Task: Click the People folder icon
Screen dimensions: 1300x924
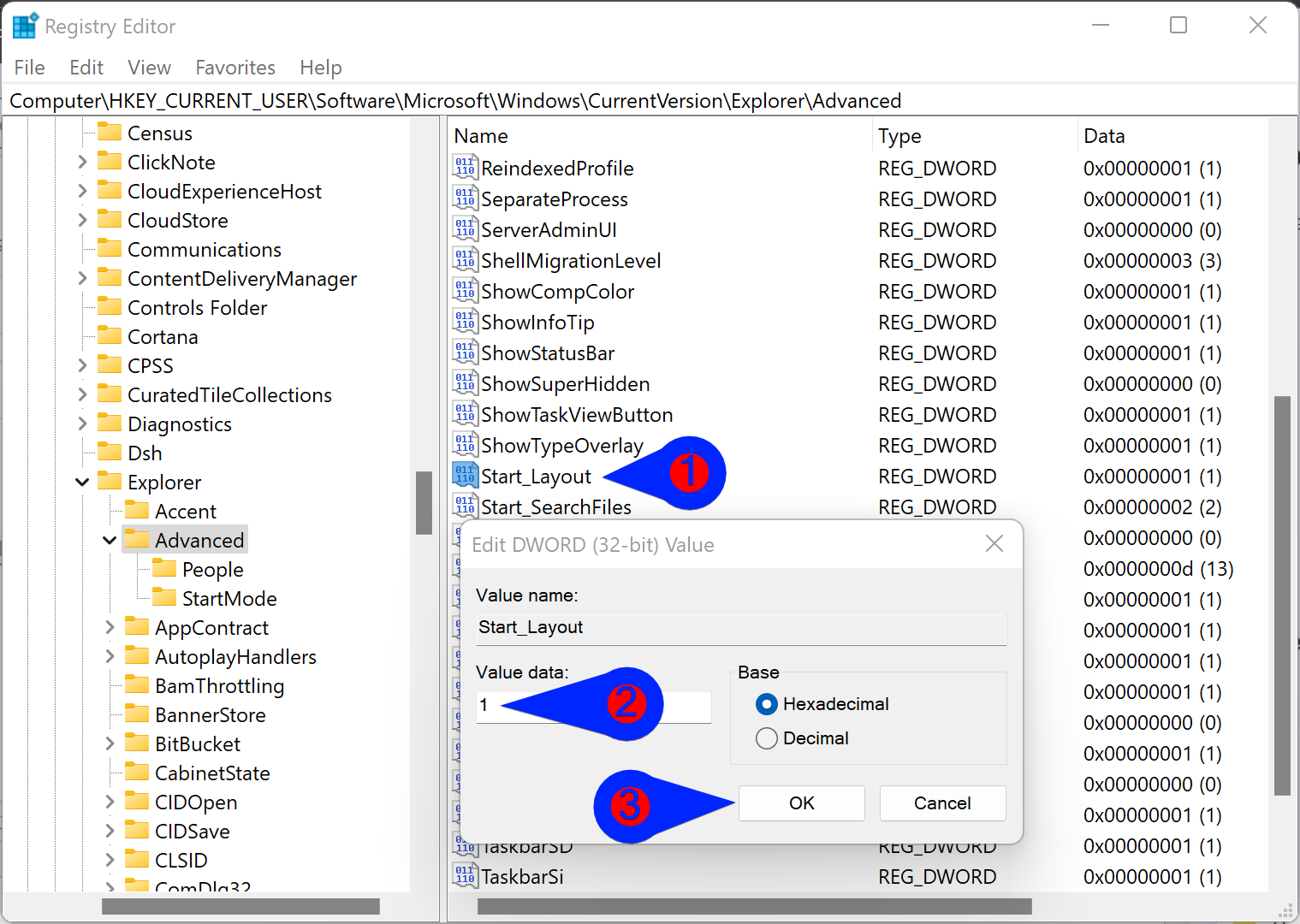Action: pyautogui.click(x=164, y=568)
